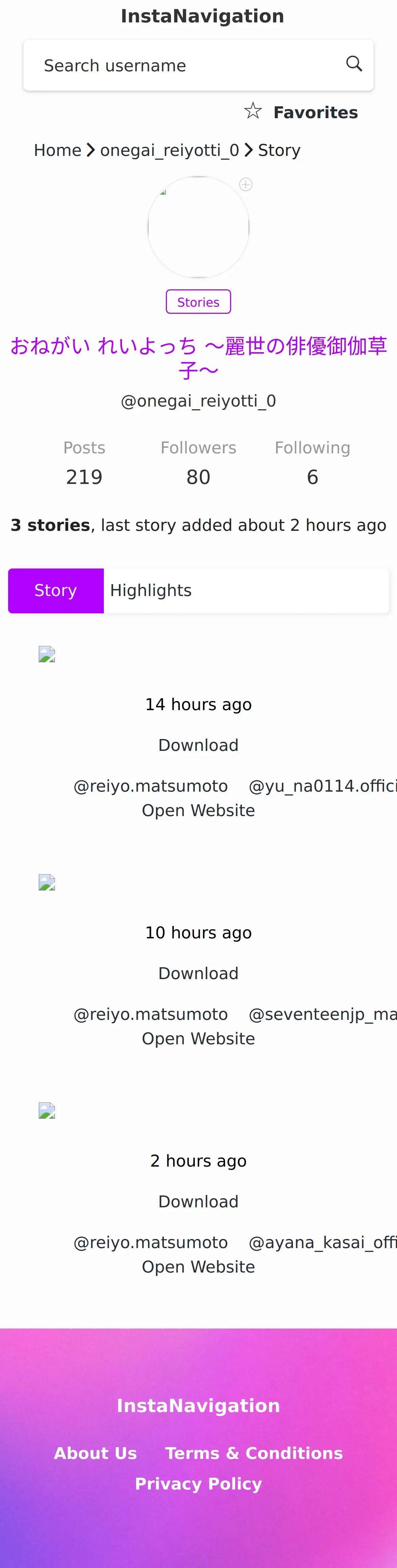Download the 2 hours ago story
Screen dimensions: 397x1568
point(198,1202)
